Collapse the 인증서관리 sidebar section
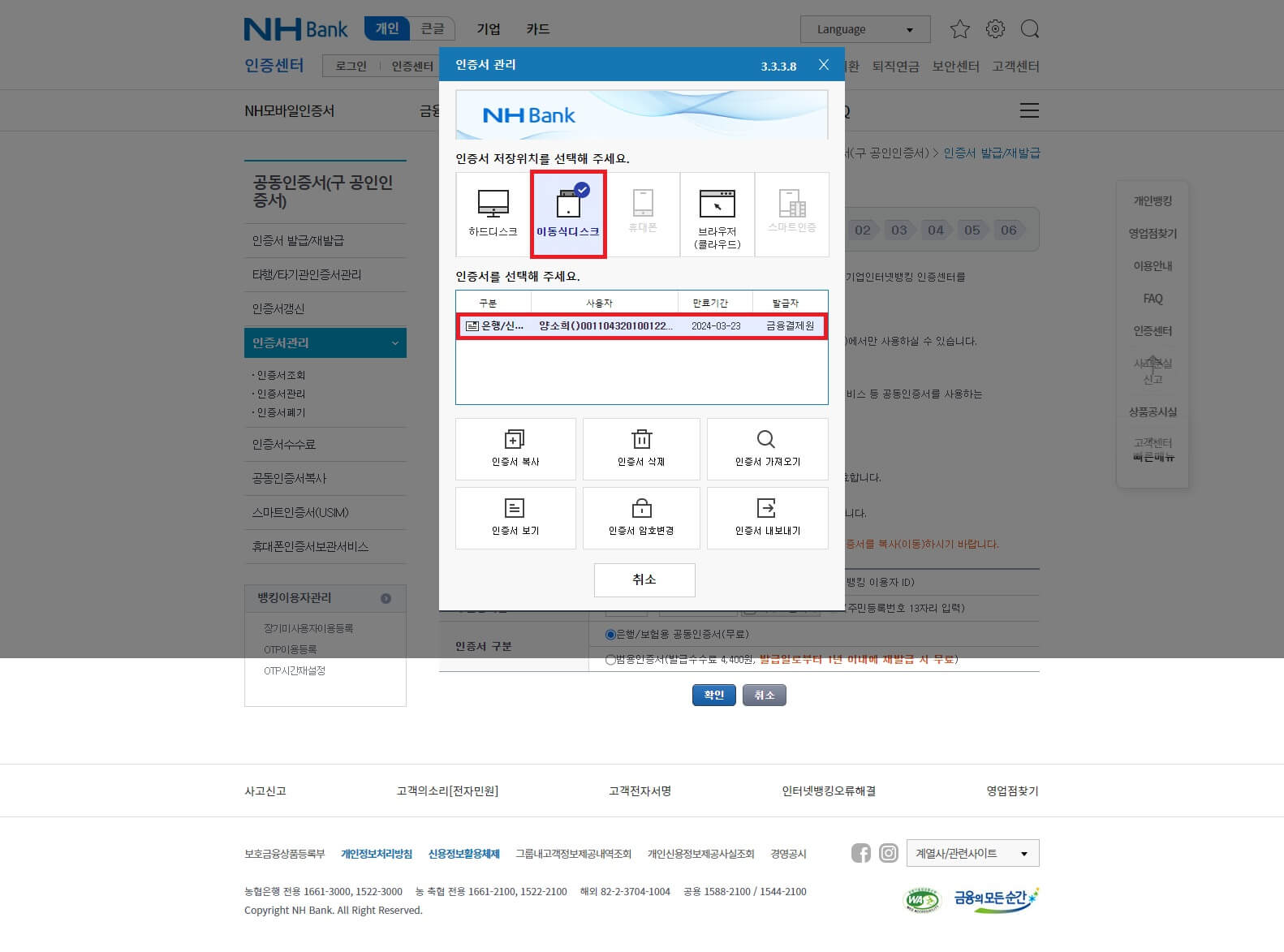The width and height of the screenshot is (1284, 952). pyautogui.click(x=325, y=343)
